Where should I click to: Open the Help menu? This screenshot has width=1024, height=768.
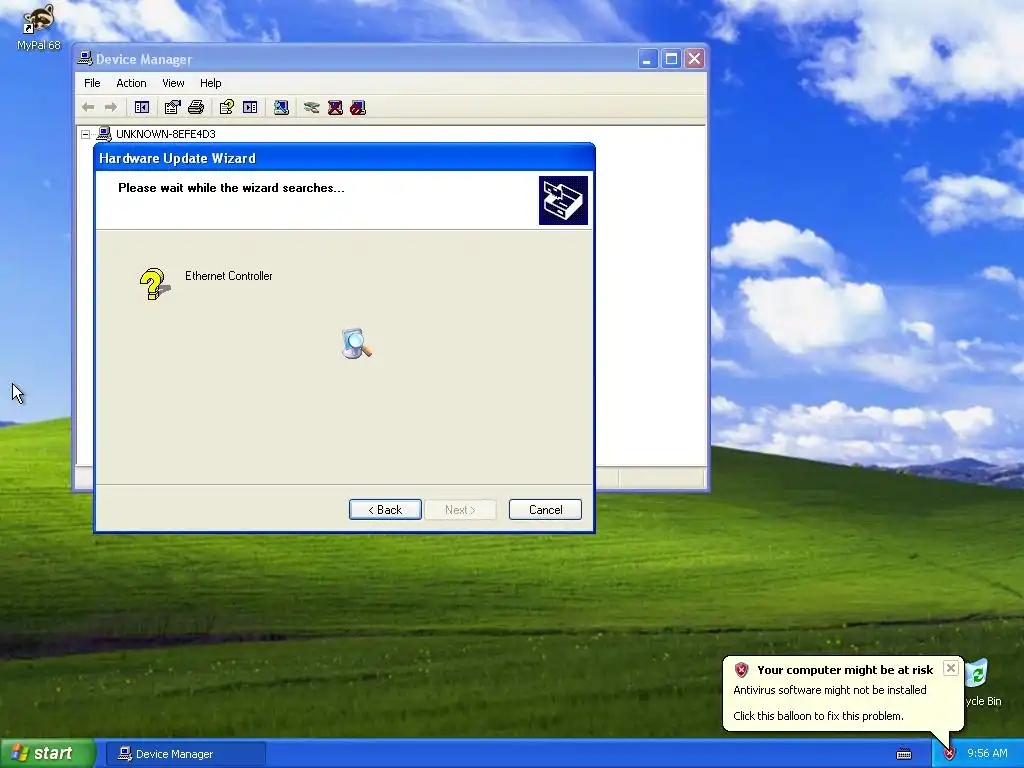click(x=210, y=83)
